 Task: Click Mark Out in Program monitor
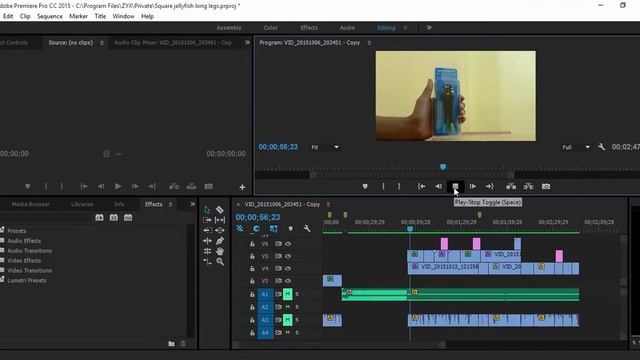399,186
